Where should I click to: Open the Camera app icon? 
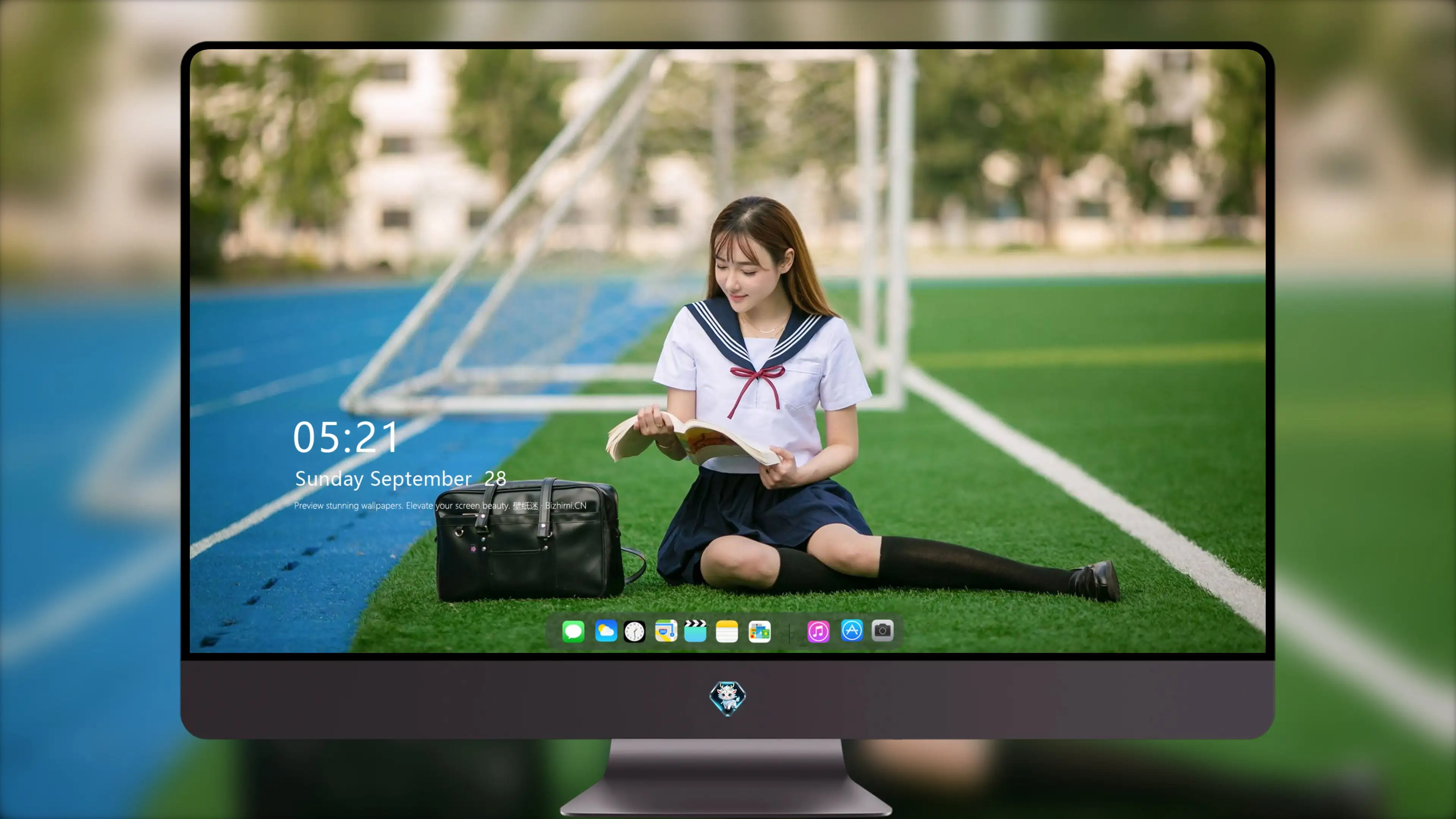[x=882, y=630]
